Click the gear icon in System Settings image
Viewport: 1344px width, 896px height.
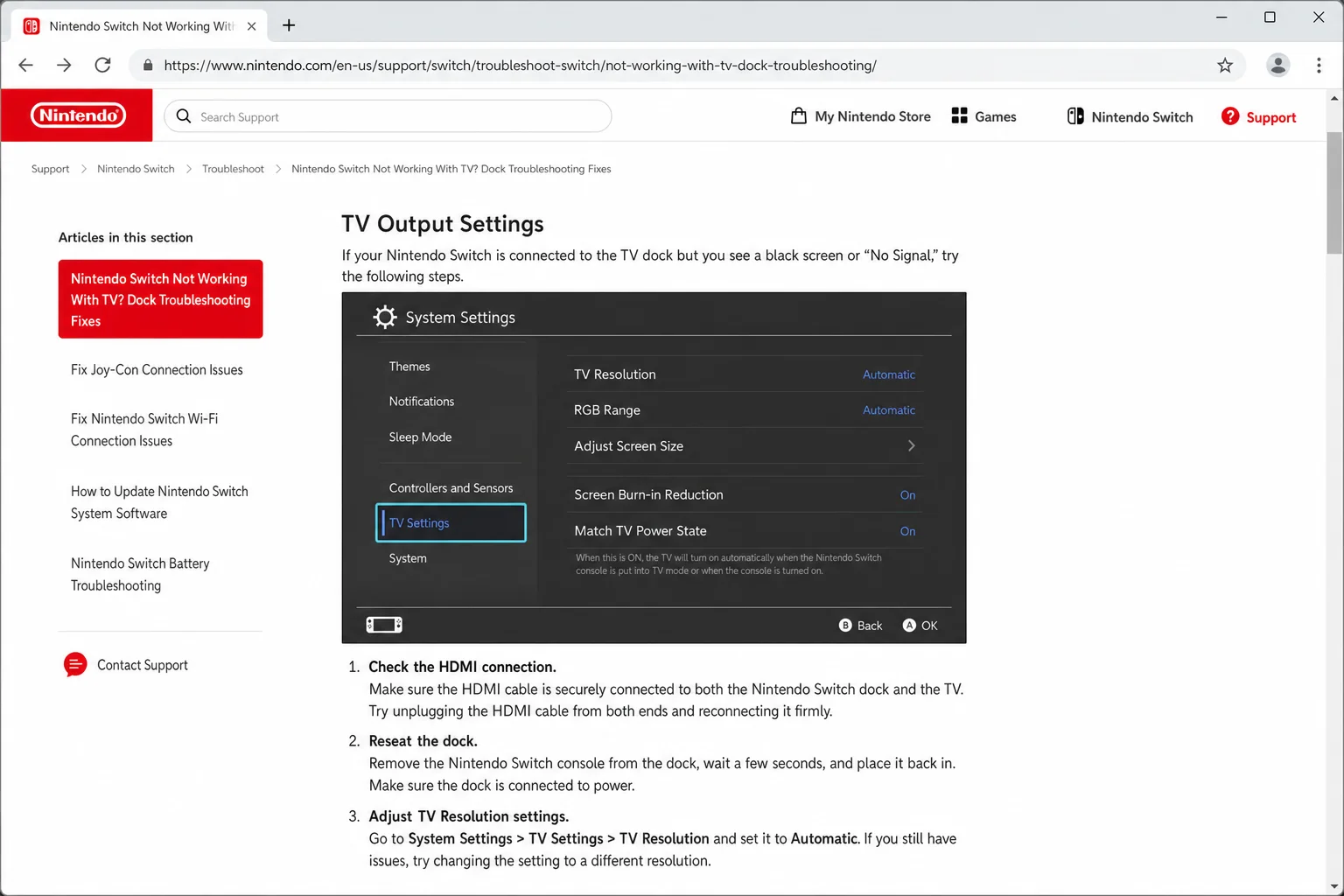tap(385, 317)
